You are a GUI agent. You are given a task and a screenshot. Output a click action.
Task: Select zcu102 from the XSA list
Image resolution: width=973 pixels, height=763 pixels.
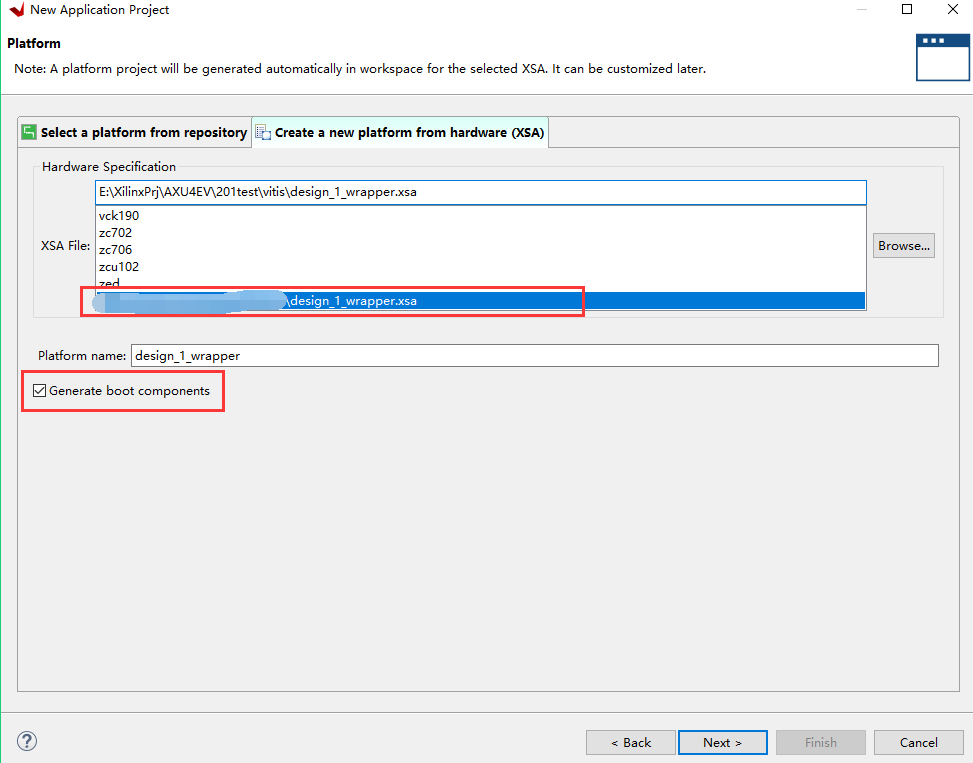tap(481, 267)
